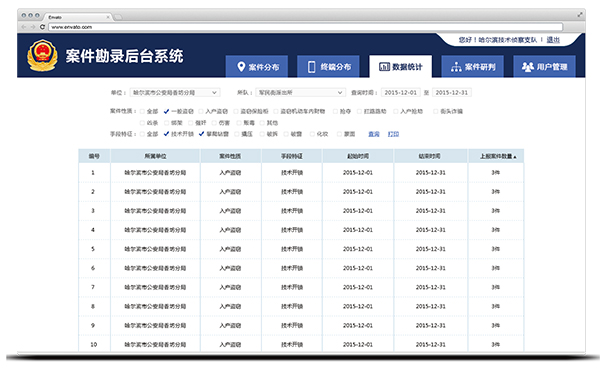Click the 打印 print link
The height and width of the screenshot is (373, 600).
tap(393, 134)
